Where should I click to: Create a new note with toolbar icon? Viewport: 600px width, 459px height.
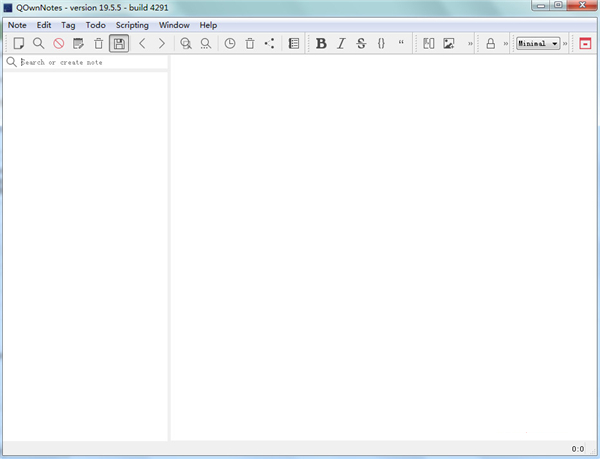coord(18,43)
